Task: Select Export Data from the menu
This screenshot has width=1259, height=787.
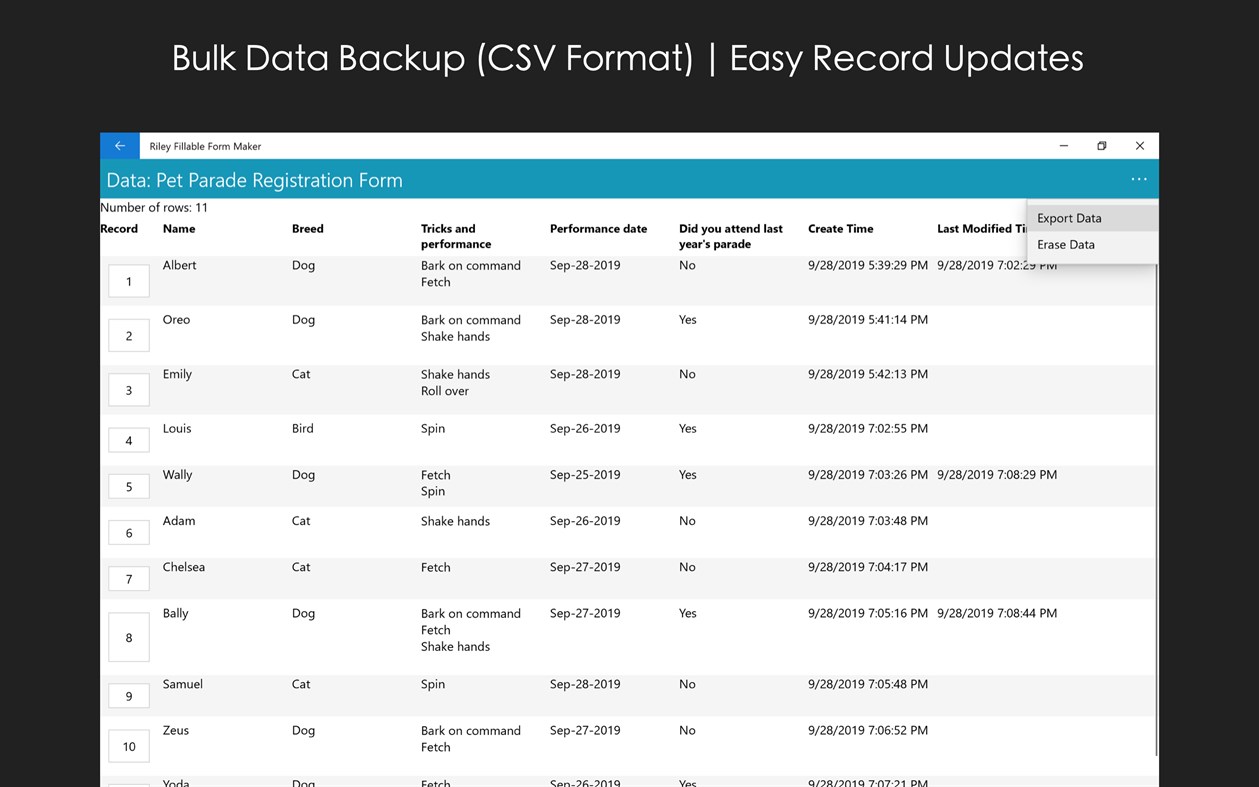Action: pos(1069,217)
